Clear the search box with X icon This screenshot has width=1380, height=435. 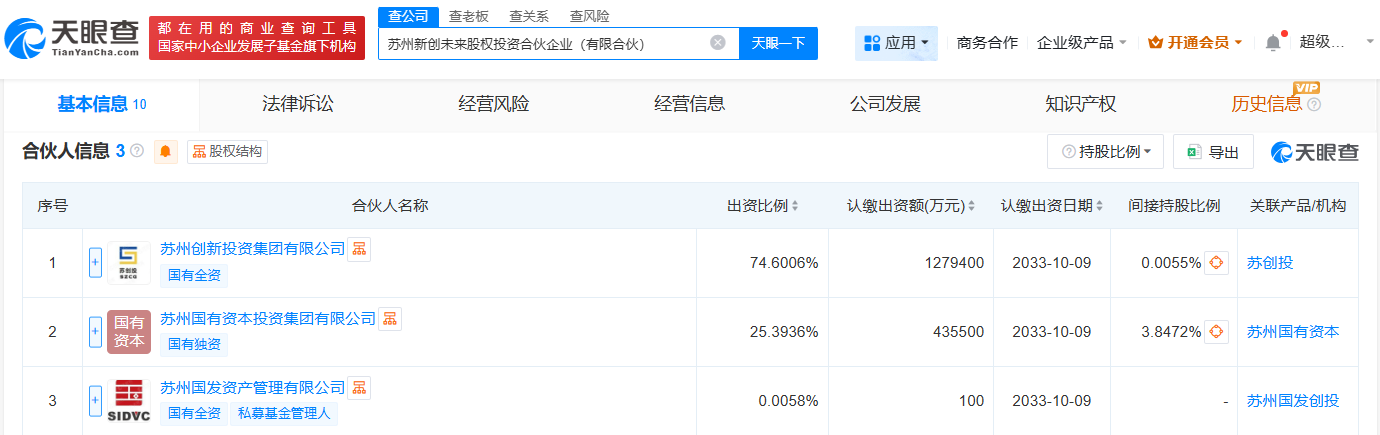[718, 43]
